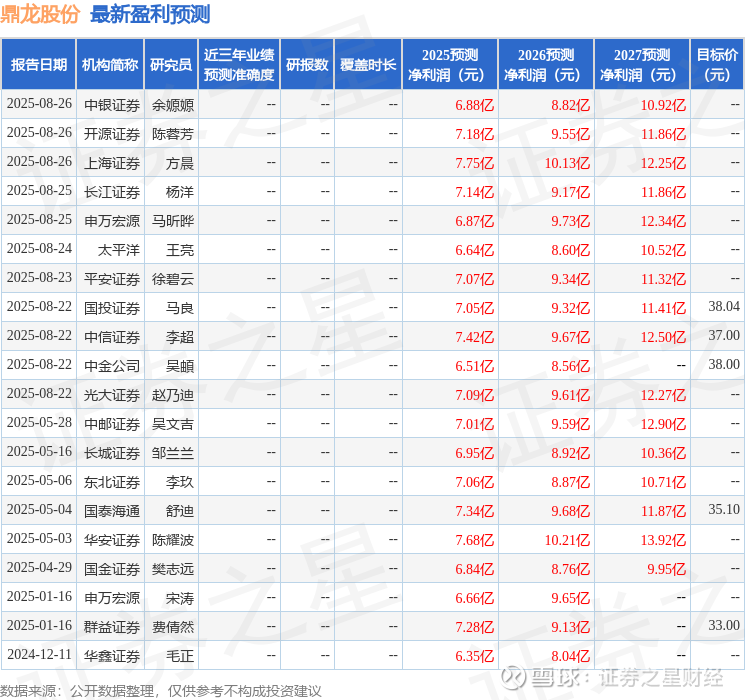This screenshot has width=745, height=700.
Task: Click analyst name 马昕晔
Action: [x=173, y=221]
